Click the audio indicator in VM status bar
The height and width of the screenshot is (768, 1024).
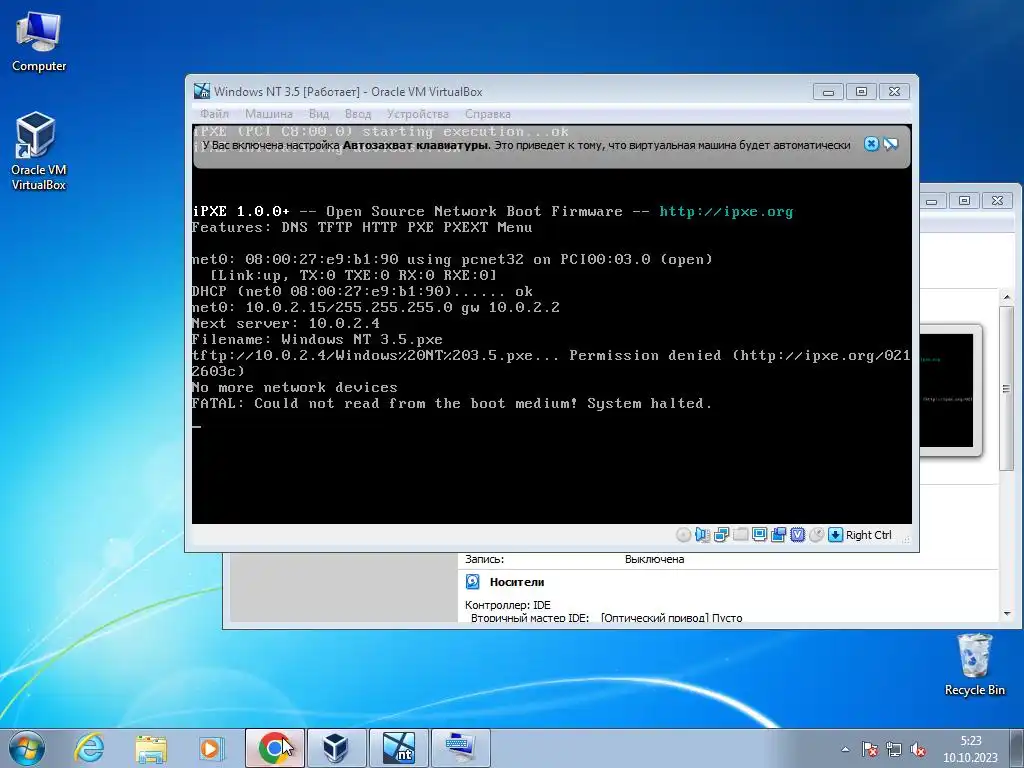(702, 535)
